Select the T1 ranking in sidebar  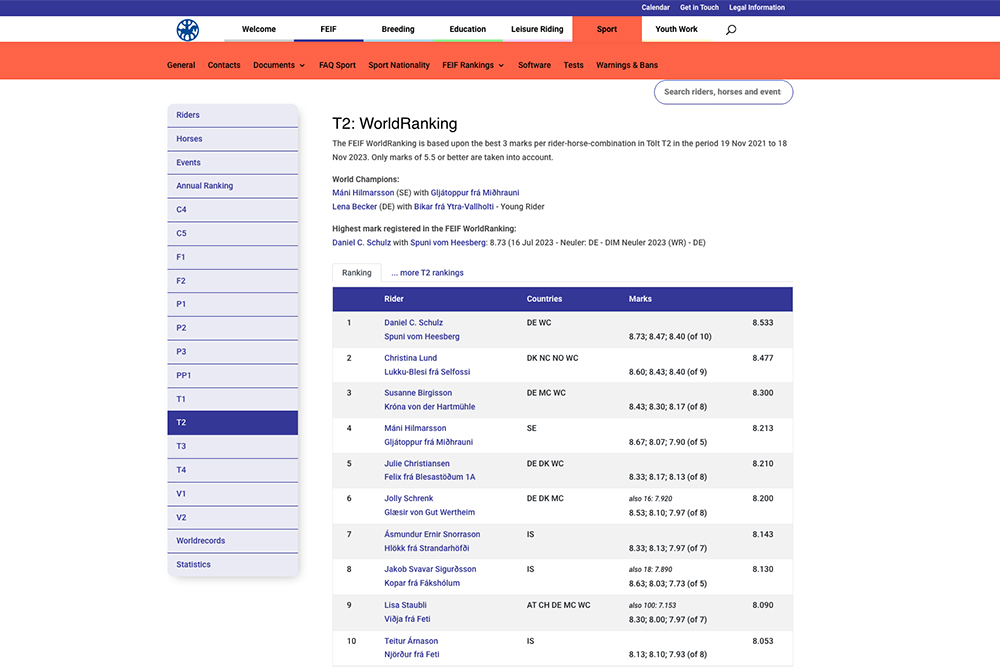tap(233, 399)
